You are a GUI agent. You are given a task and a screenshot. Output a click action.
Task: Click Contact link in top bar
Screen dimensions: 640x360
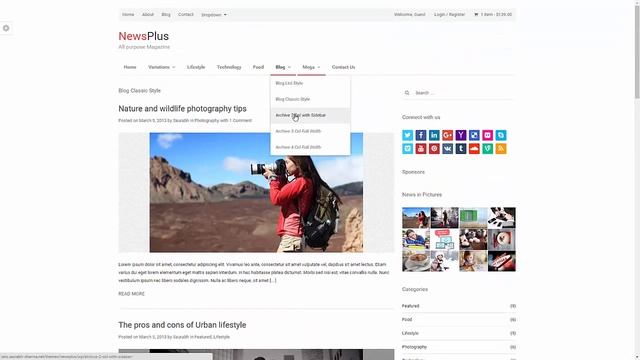tap(186, 14)
